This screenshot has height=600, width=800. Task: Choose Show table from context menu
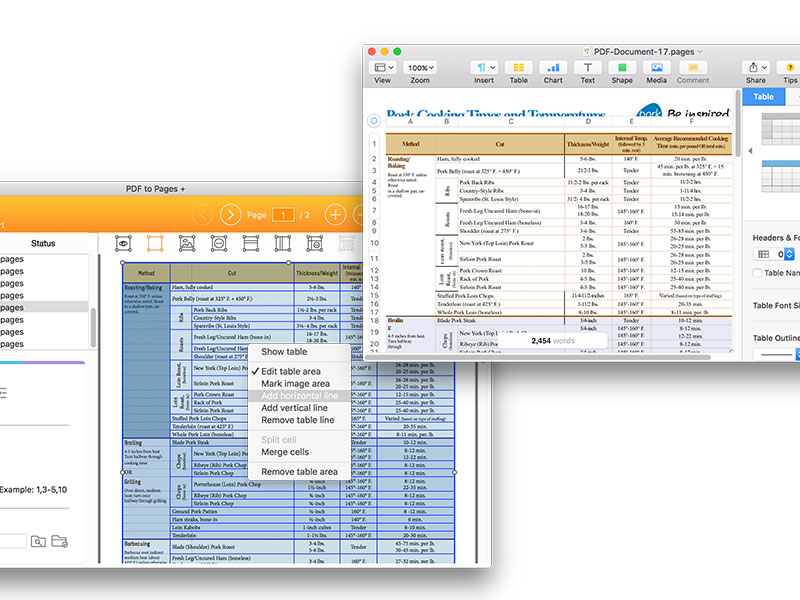pyautogui.click(x=284, y=352)
